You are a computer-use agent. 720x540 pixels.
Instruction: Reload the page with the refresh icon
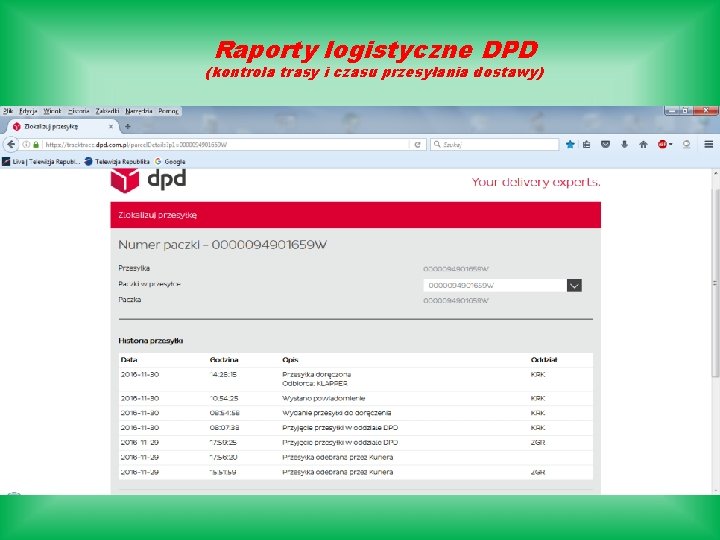click(x=417, y=145)
